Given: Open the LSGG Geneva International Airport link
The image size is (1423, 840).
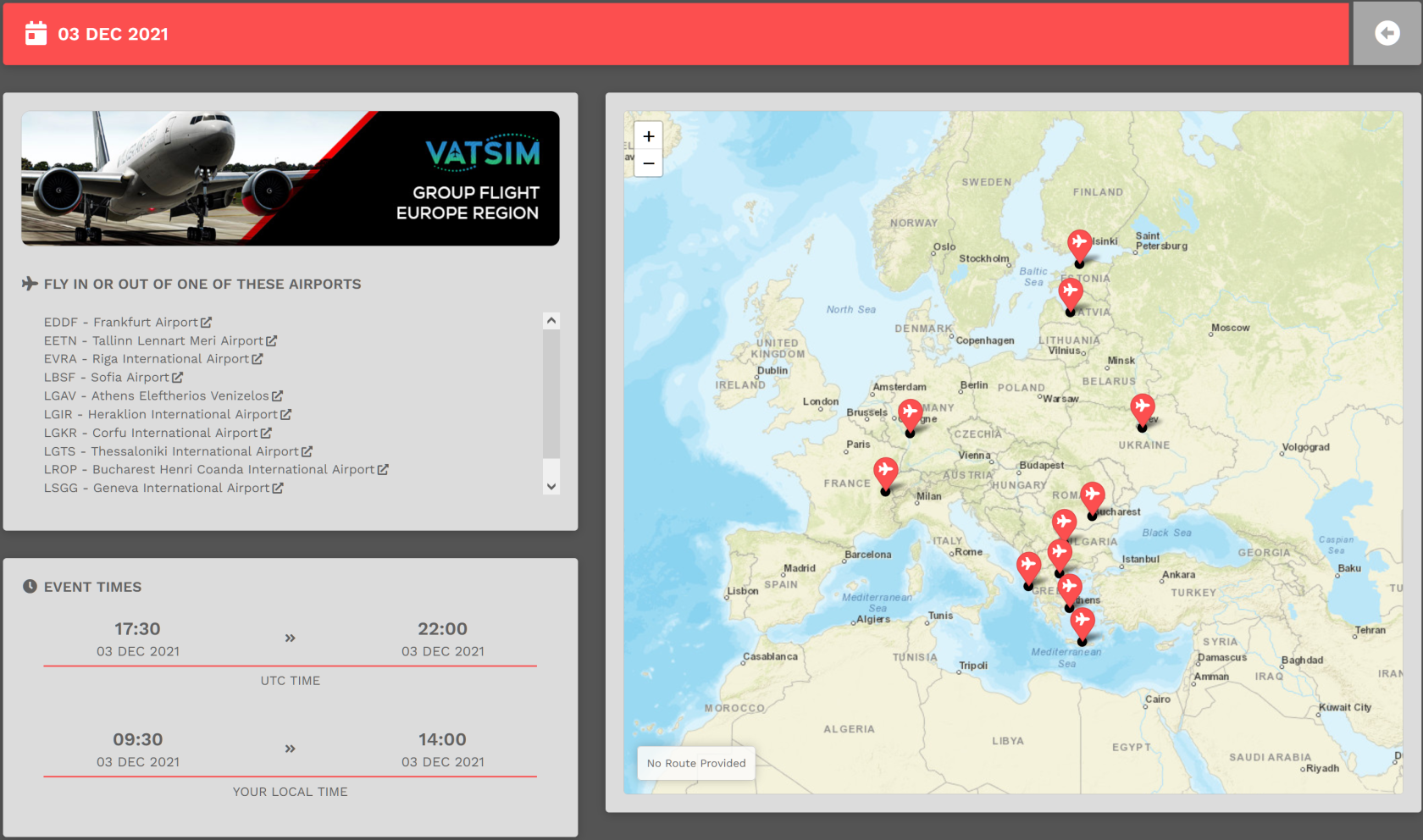Looking at the screenshot, I should pyautogui.click(x=163, y=488).
